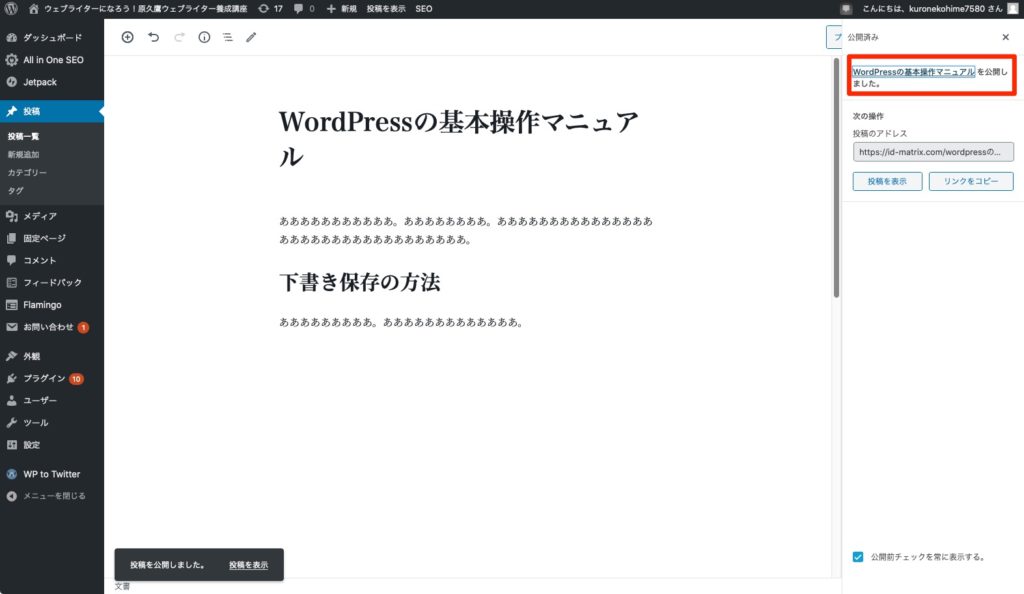This screenshot has height=594, width=1024.
Task: Click the editor vertical scrollbar
Action: (x=836, y=178)
